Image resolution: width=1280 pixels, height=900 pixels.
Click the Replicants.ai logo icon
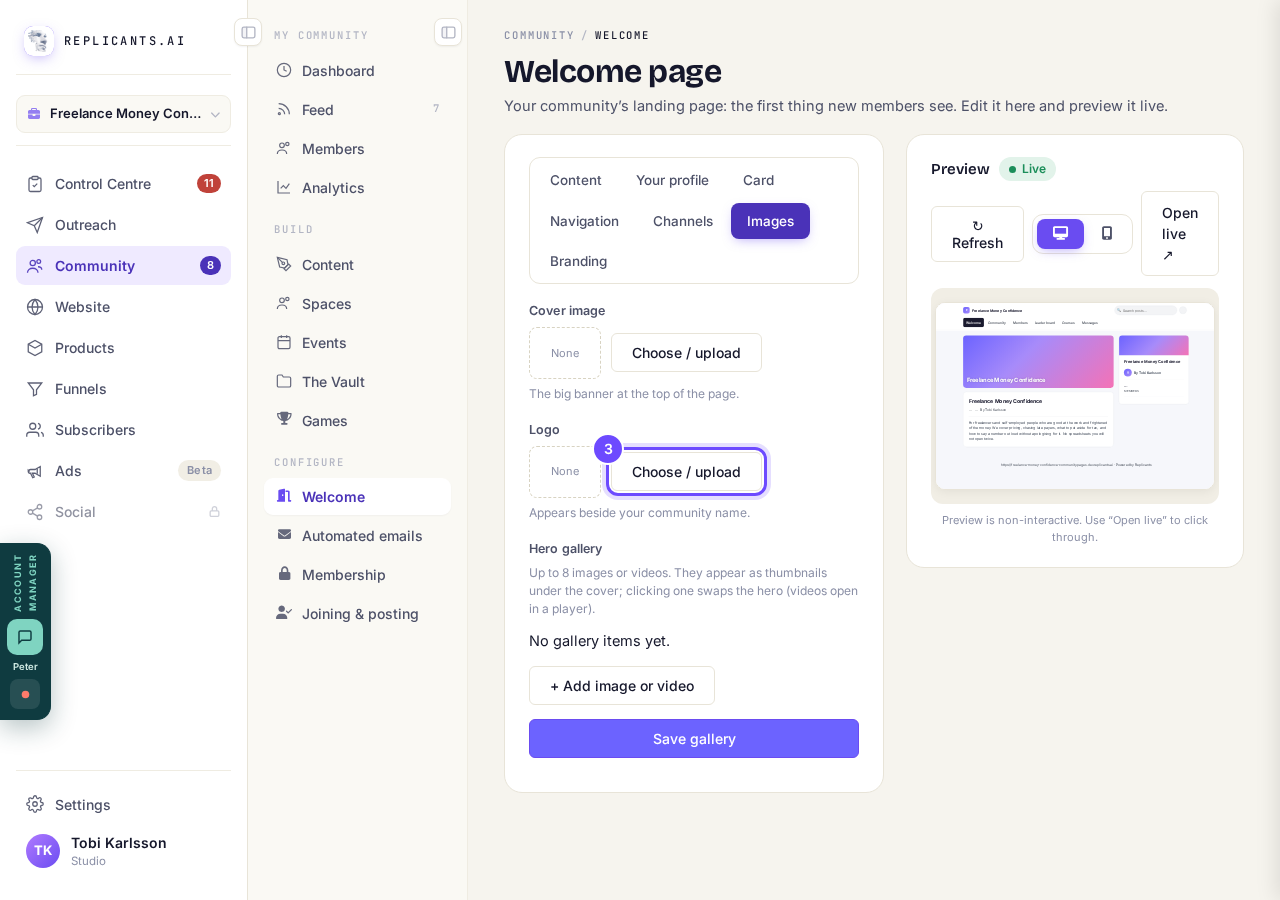click(x=39, y=41)
